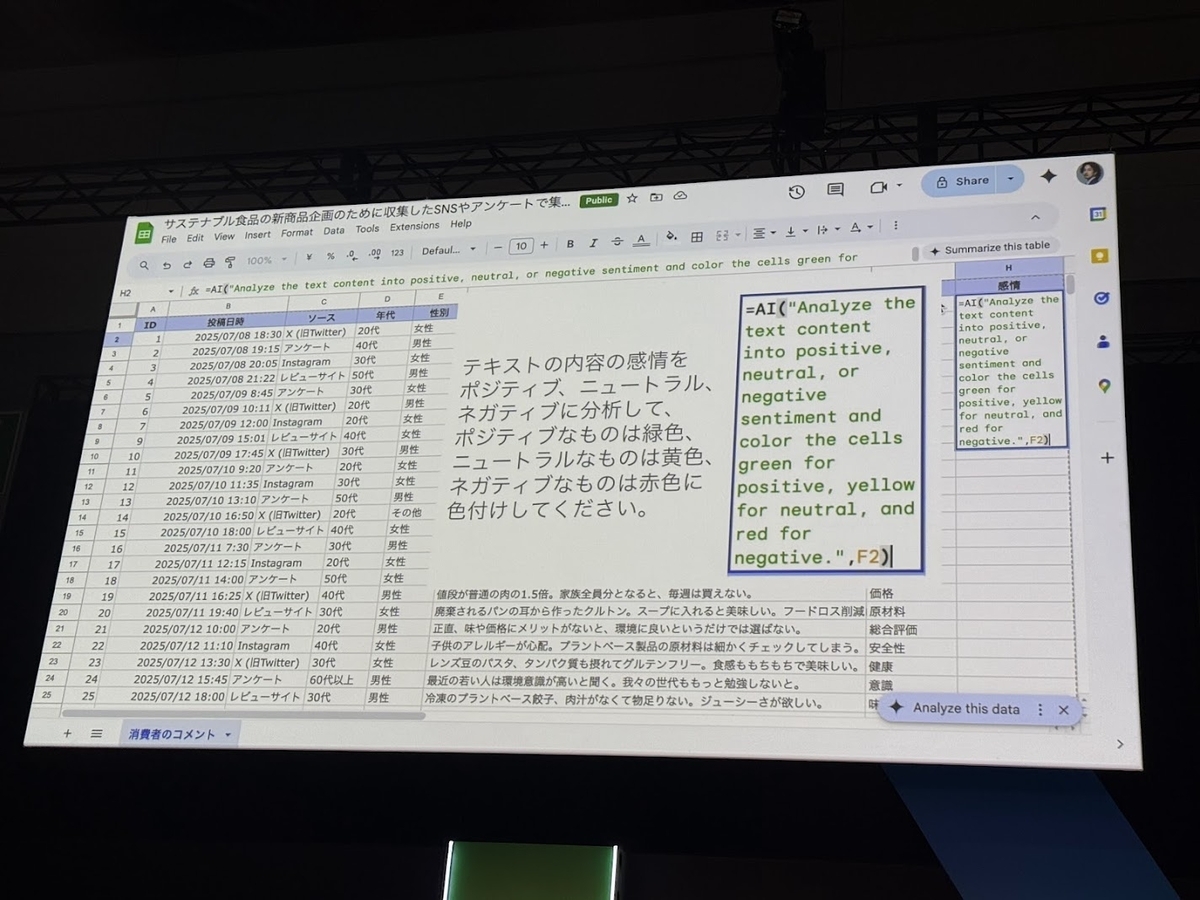1200x900 pixels.
Task: Activate the paint format tool
Action: point(230,263)
